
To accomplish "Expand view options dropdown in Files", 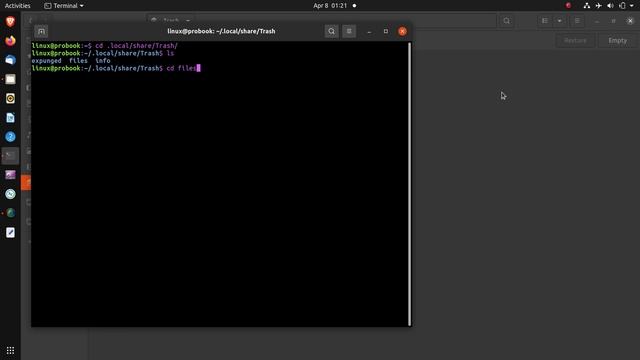I will click(x=560, y=21).
